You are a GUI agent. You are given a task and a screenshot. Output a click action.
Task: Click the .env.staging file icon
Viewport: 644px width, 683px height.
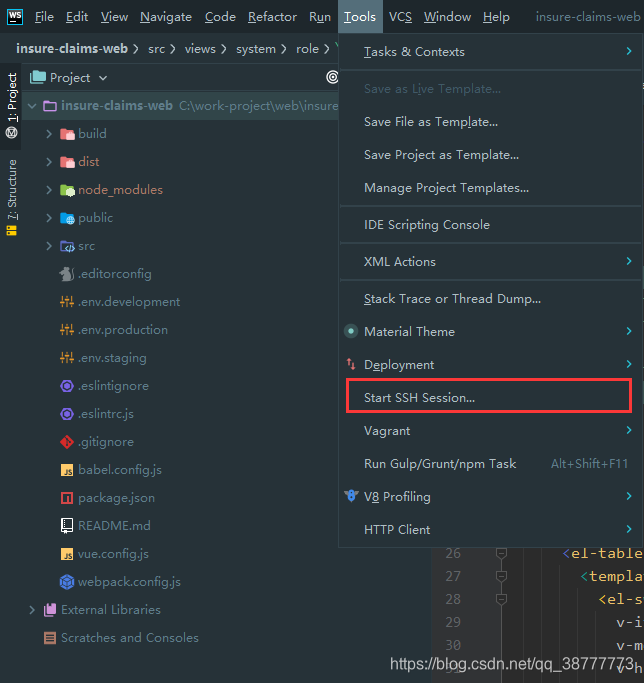point(67,358)
